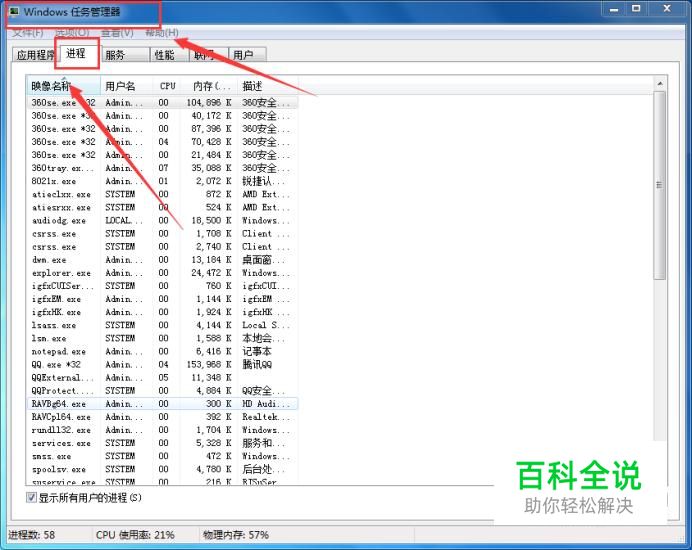Select the atieclxx.exe process

pos(162,194)
